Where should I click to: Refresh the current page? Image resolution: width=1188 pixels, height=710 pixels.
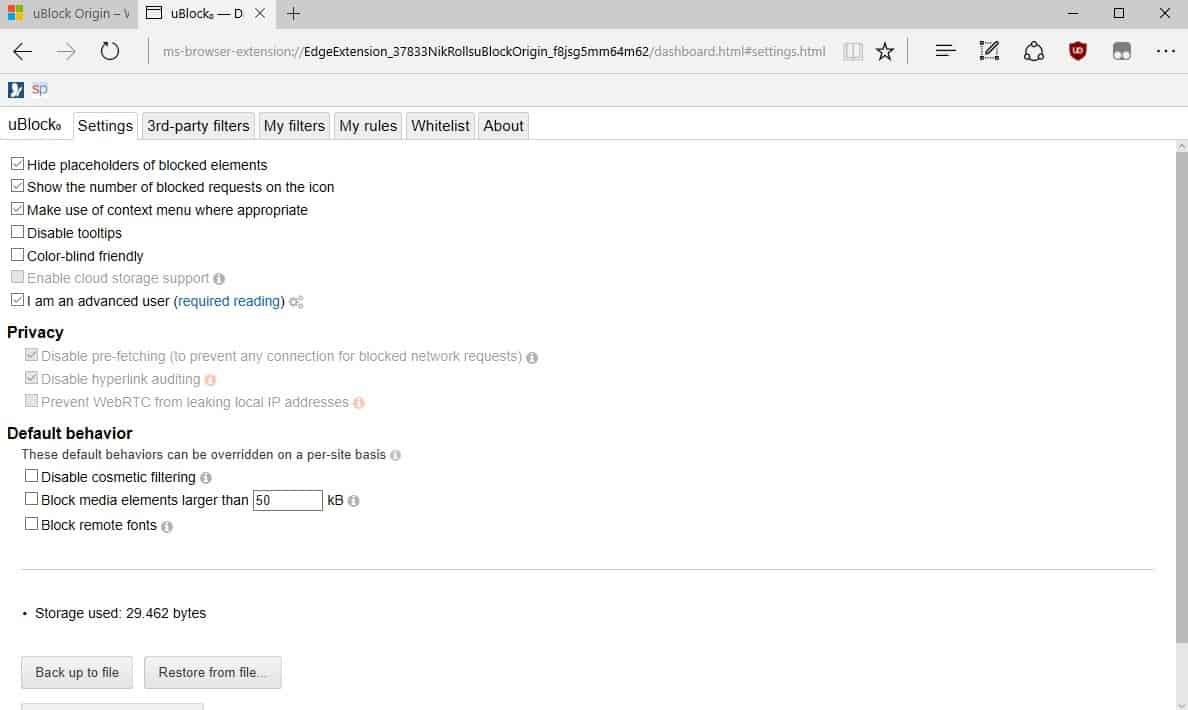click(110, 52)
